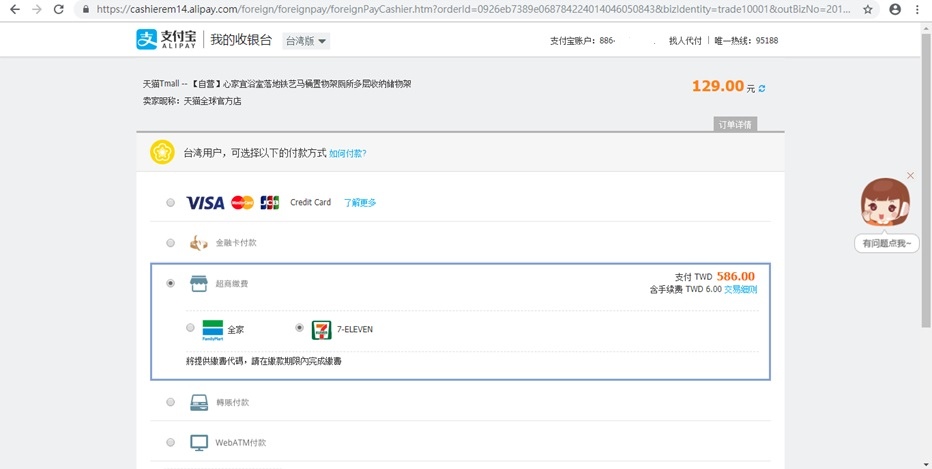Click the 7-ELEVEN logo
This screenshot has width=932, height=469.
(x=322, y=330)
